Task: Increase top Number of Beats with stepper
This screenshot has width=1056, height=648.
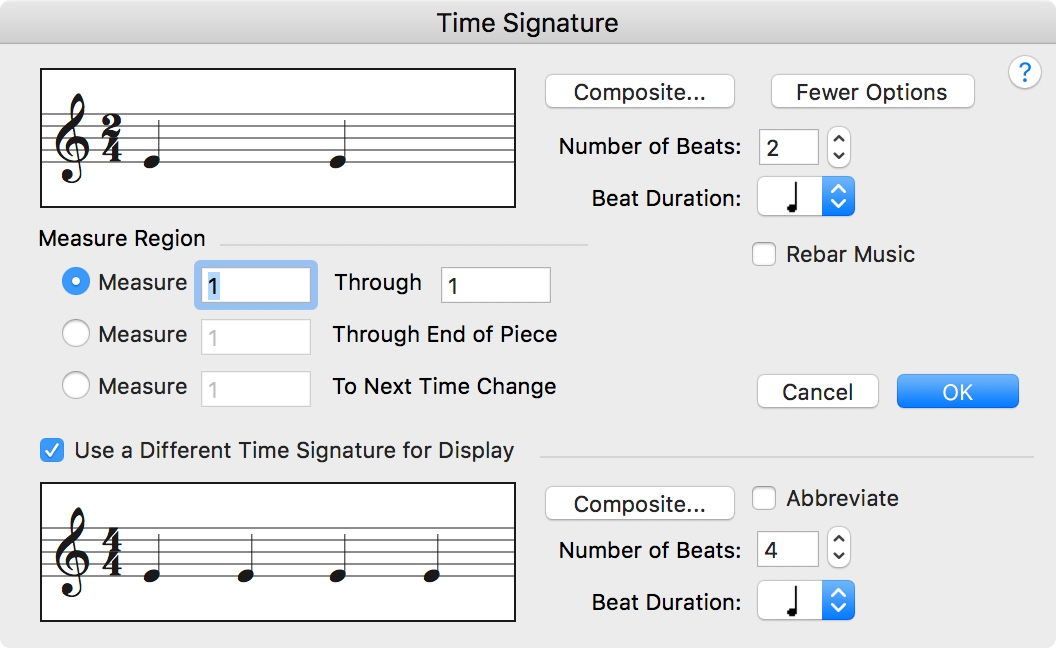Action: pyautogui.click(x=840, y=139)
